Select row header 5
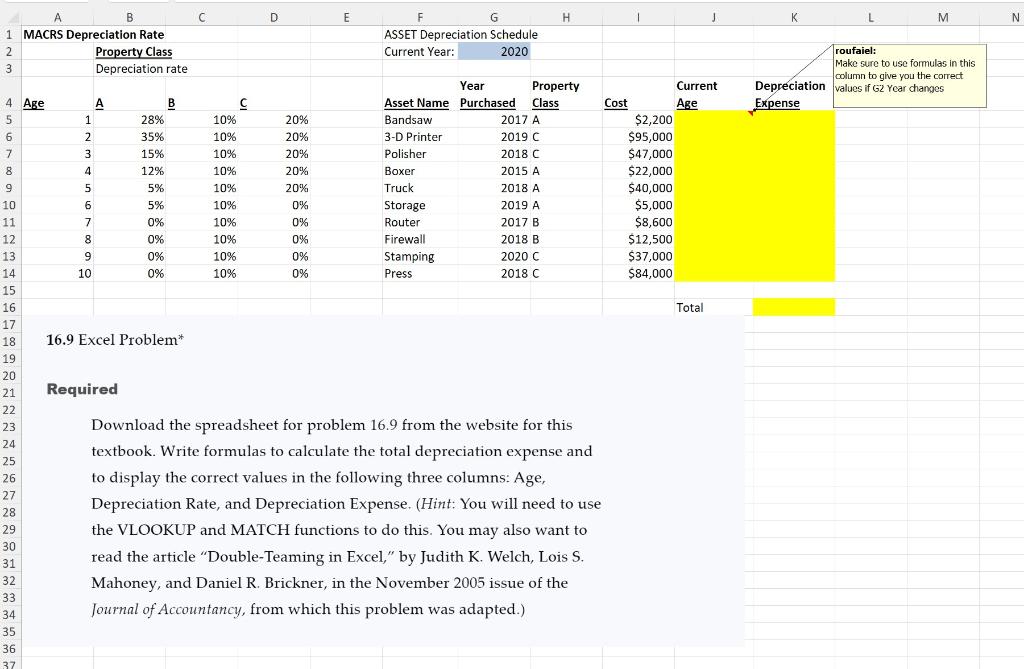The height and width of the screenshot is (669, 1024). (x=10, y=119)
